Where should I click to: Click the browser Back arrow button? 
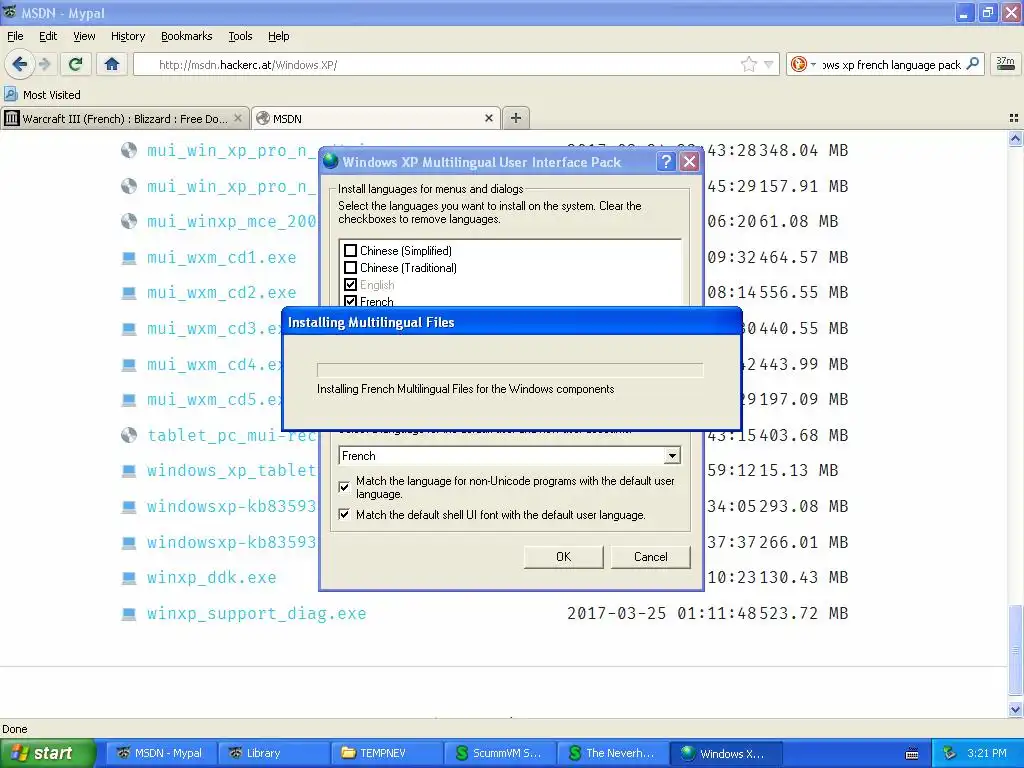tap(20, 64)
